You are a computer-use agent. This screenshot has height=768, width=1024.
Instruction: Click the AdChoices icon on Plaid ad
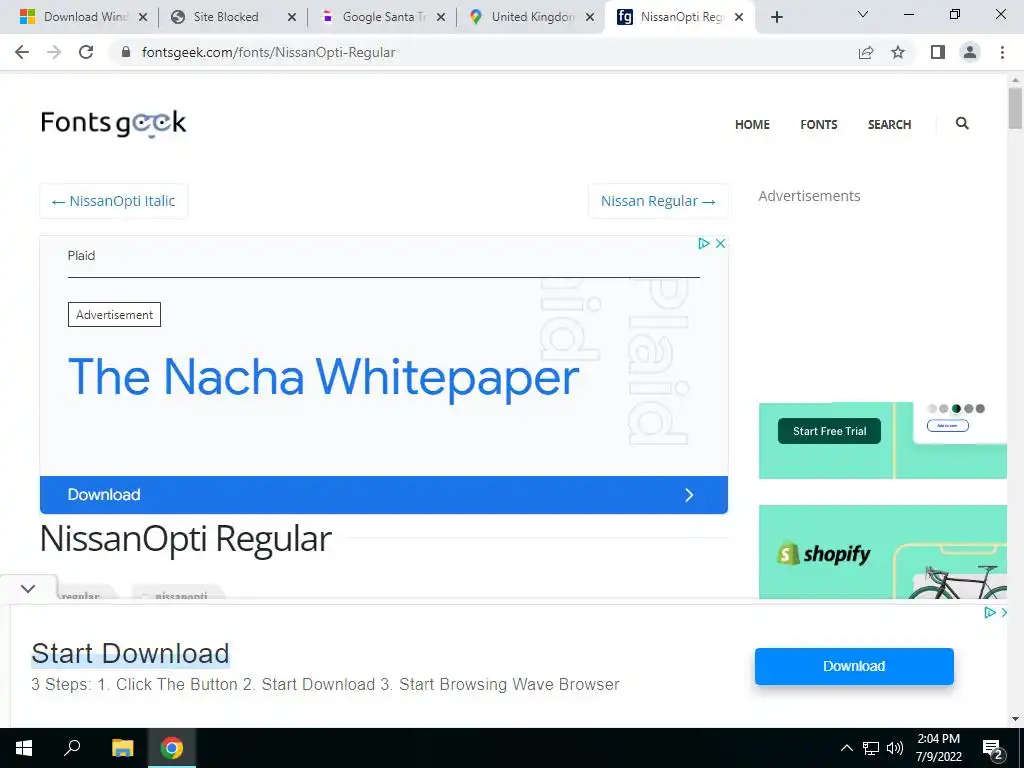coord(703,244)
